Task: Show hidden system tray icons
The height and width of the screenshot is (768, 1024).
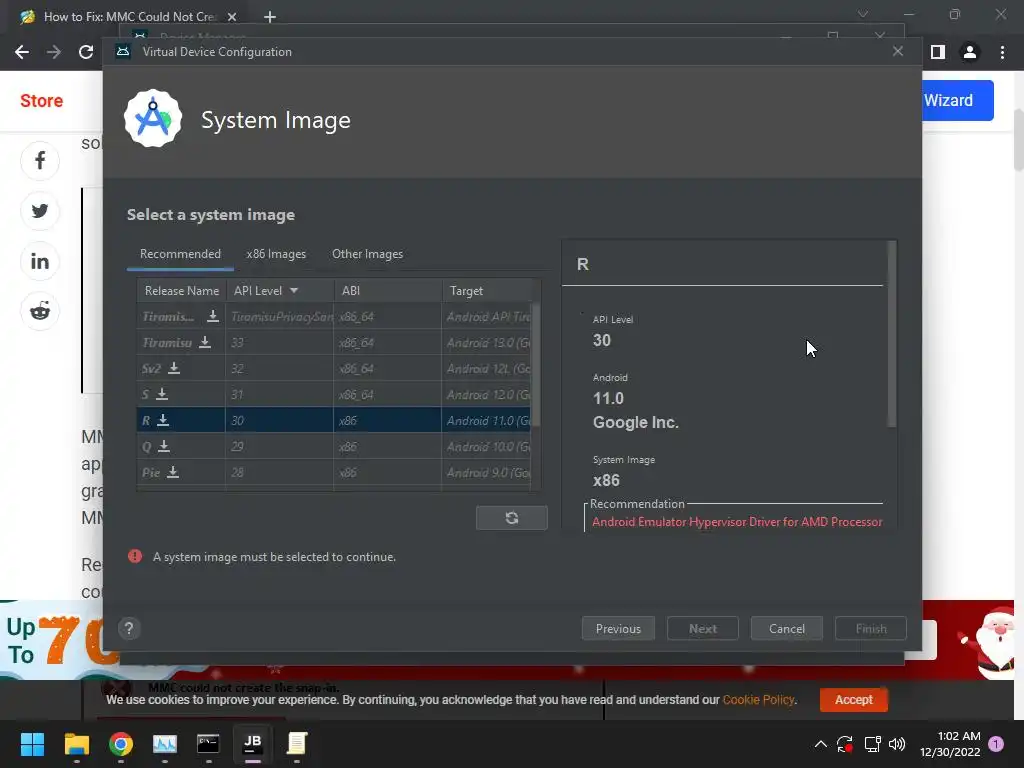Action: [x=821, y=744]
